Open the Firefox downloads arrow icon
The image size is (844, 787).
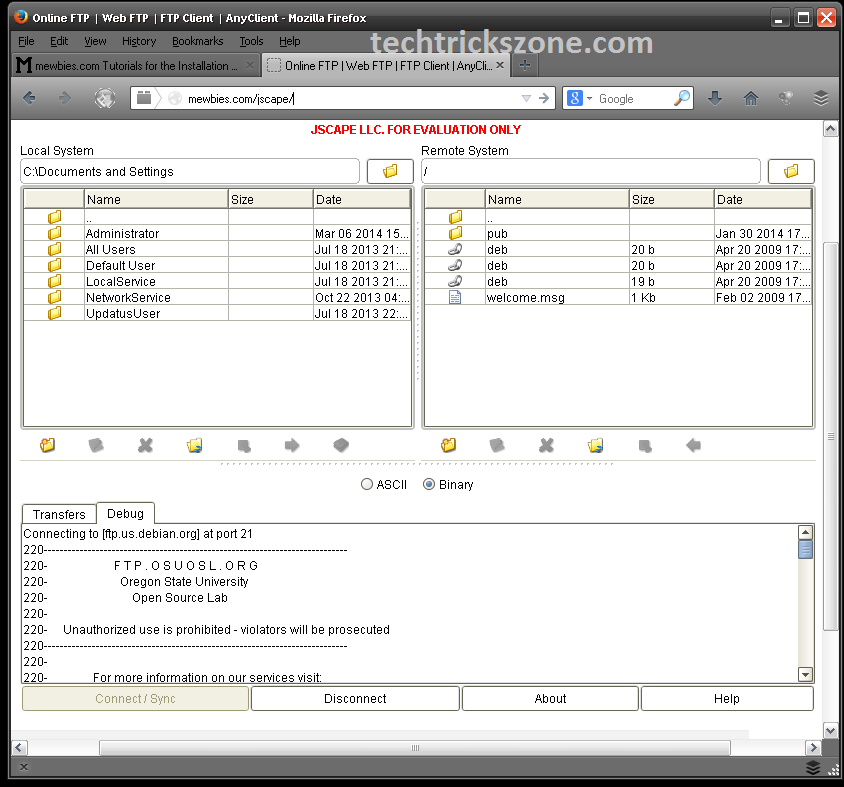coord(715,98)
